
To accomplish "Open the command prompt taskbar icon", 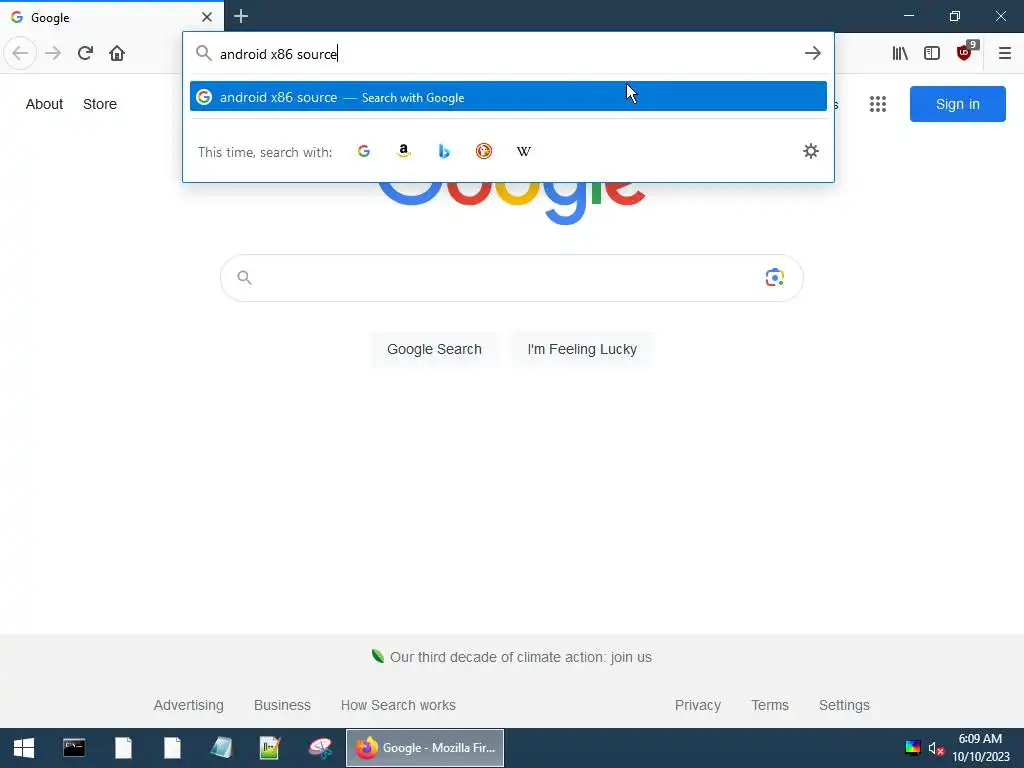I will tap(74, 748).
